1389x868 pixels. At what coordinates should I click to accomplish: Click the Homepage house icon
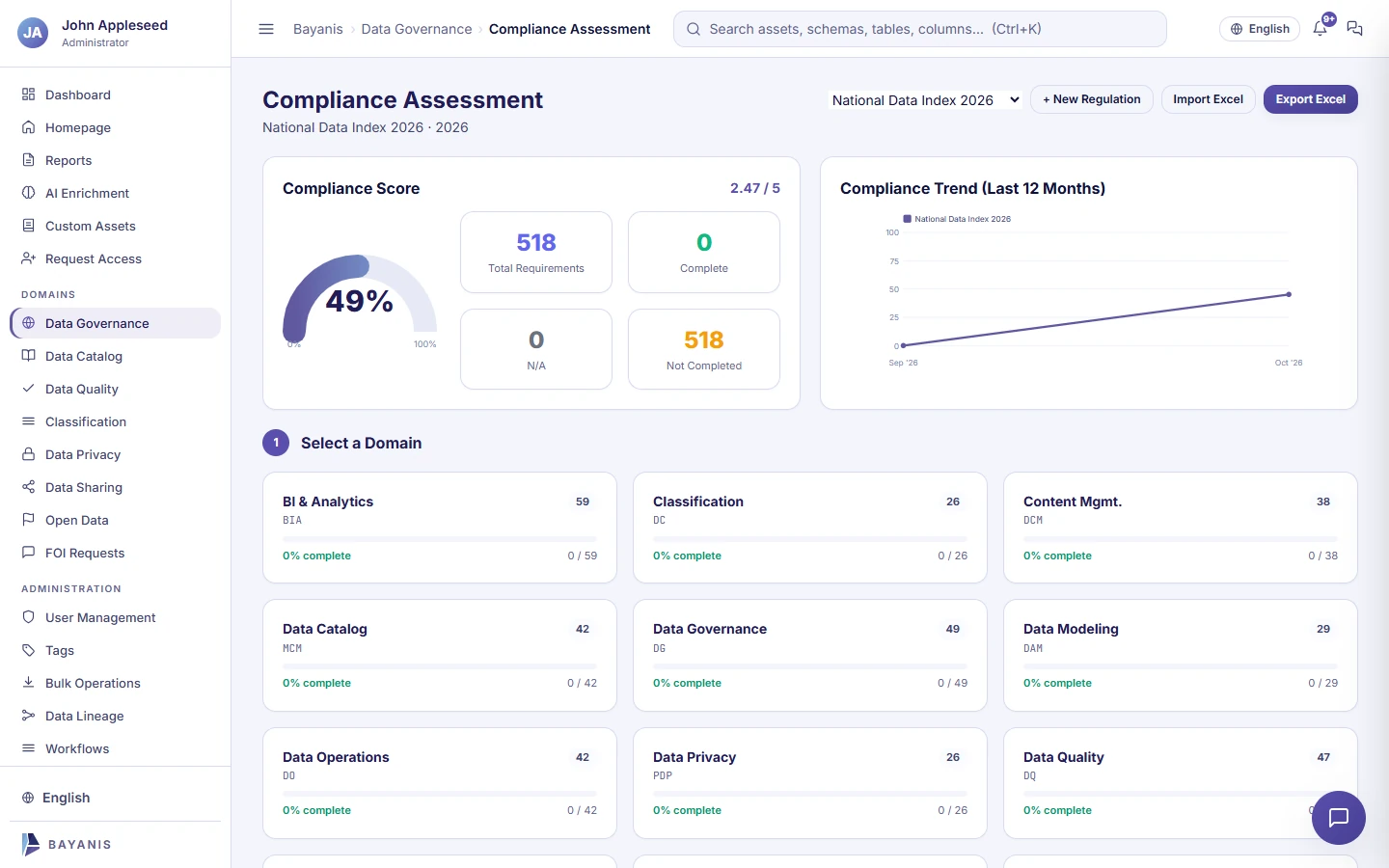29,127
